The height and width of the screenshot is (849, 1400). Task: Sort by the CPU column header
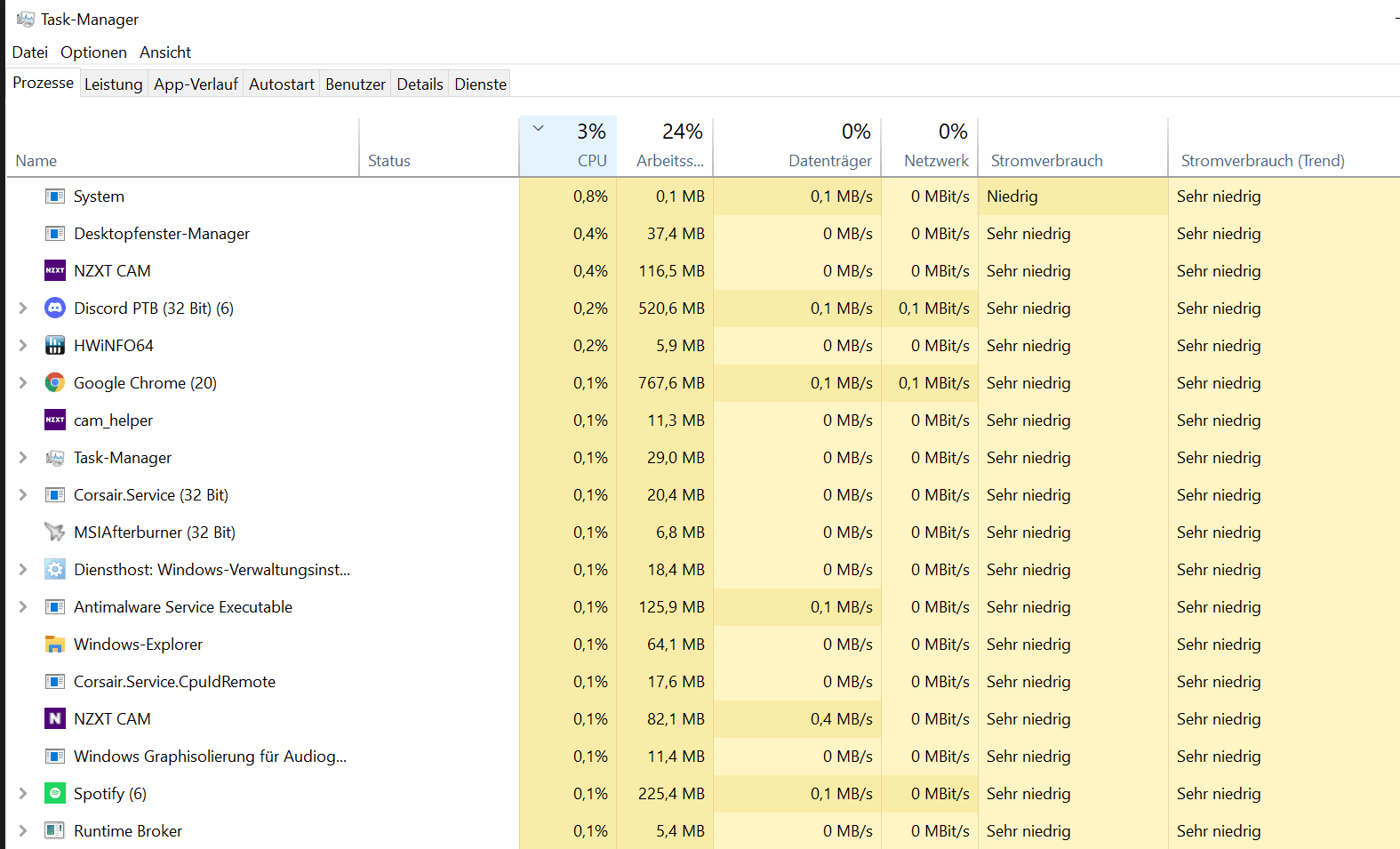[x=568, y=148]
